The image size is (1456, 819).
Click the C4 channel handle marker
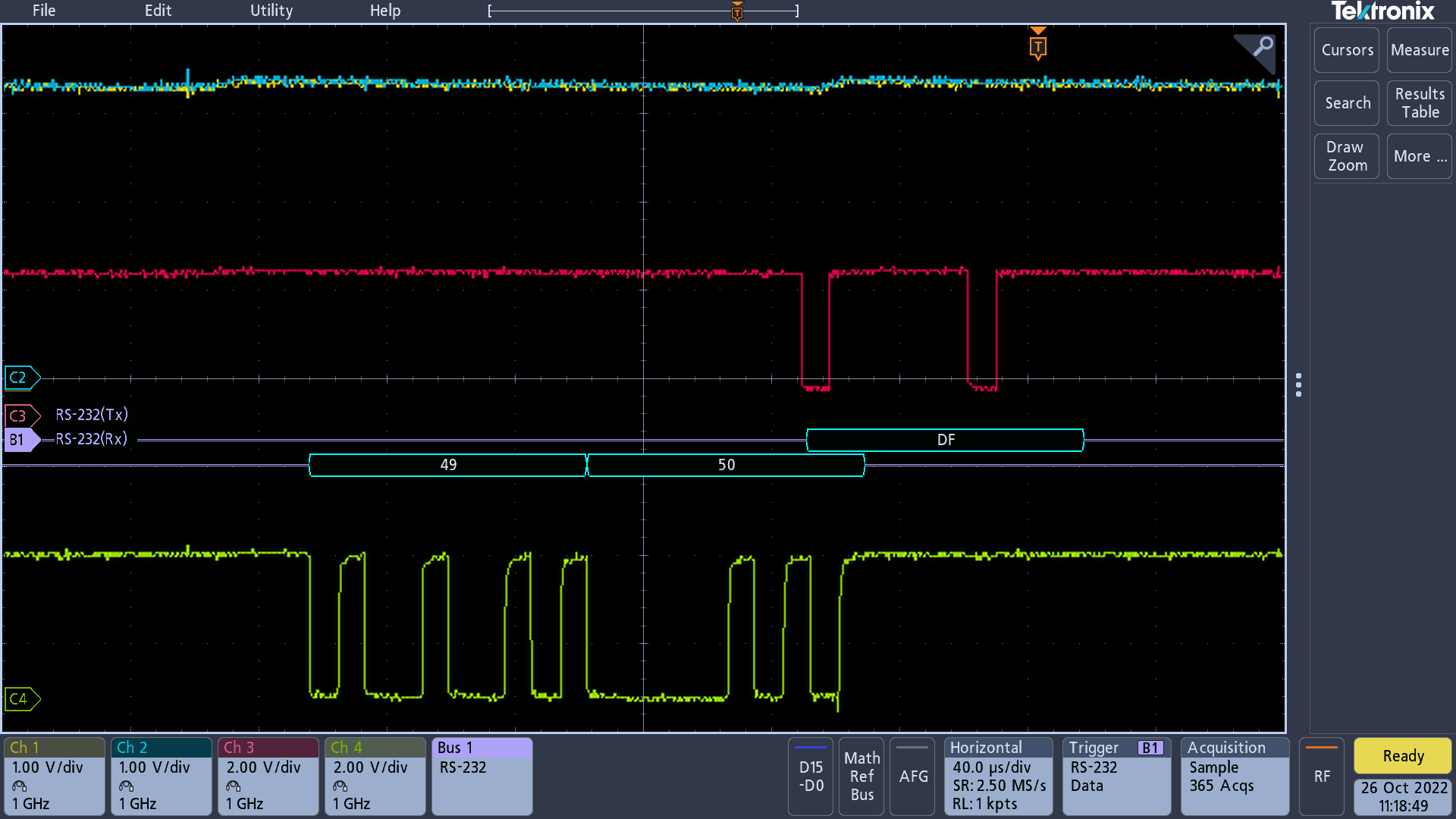(20, 698)
